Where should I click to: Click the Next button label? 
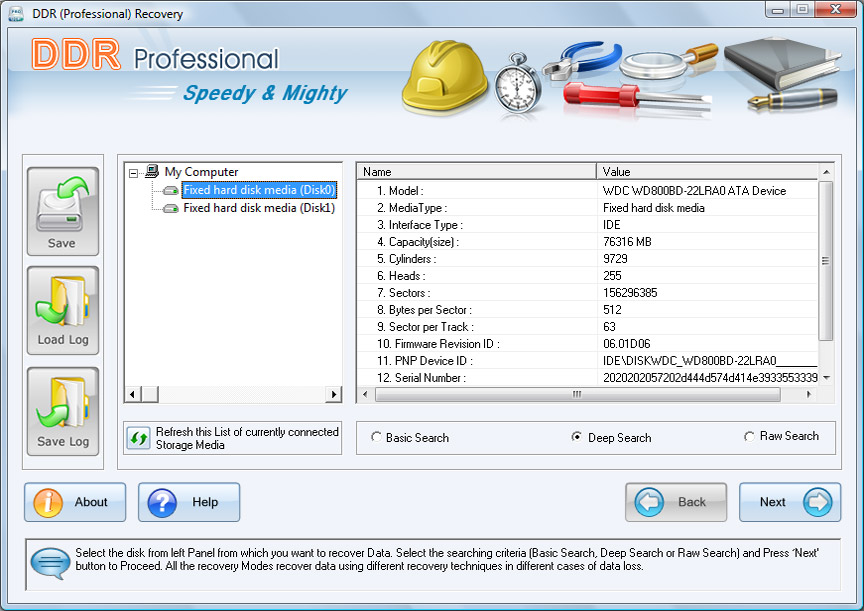(x=773, y=502)
